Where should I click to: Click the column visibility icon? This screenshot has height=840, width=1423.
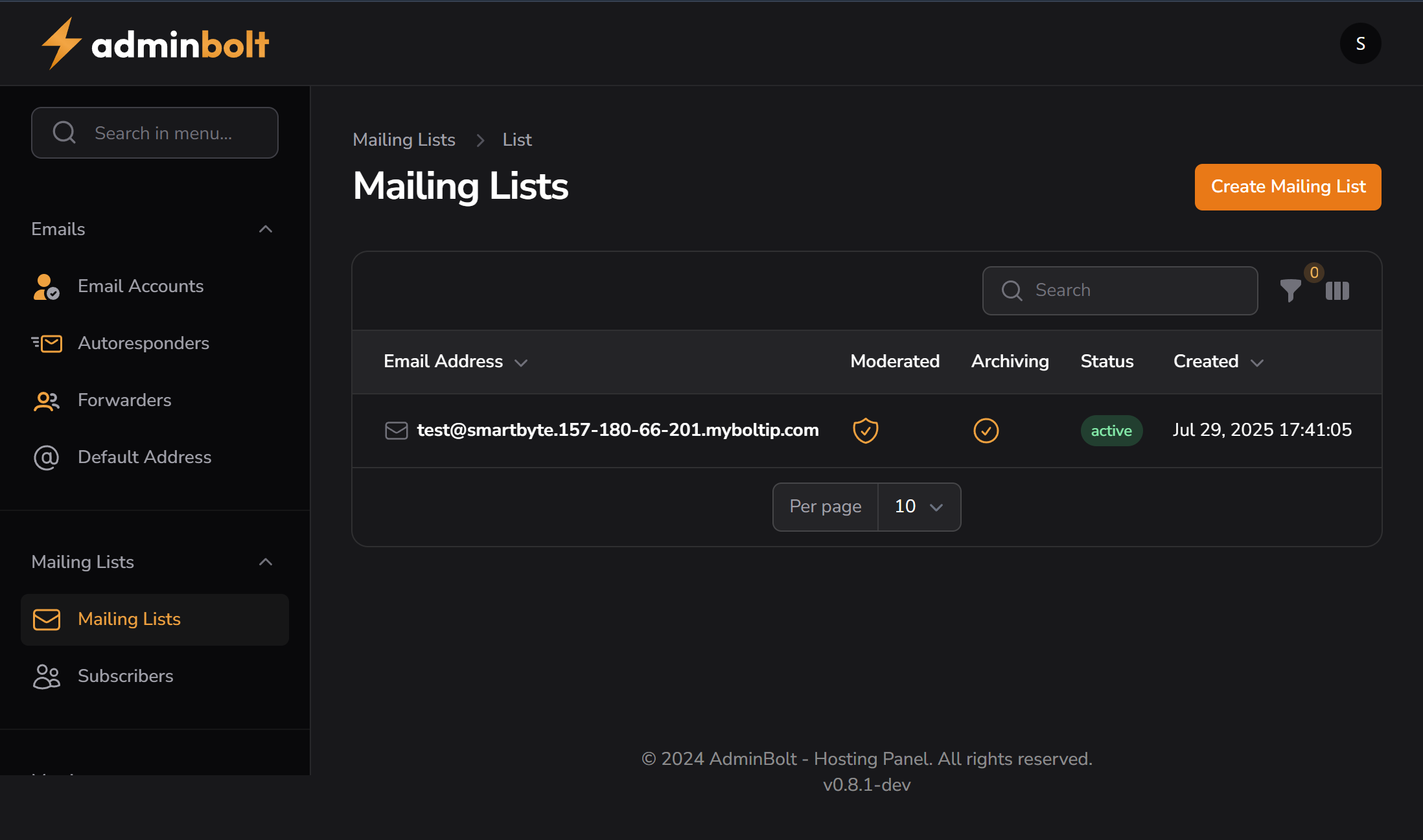pos(1337,291)
